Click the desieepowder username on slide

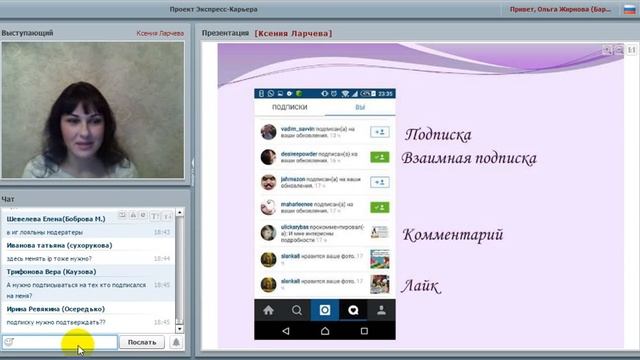pyautogui.click(x=299, y=154)
